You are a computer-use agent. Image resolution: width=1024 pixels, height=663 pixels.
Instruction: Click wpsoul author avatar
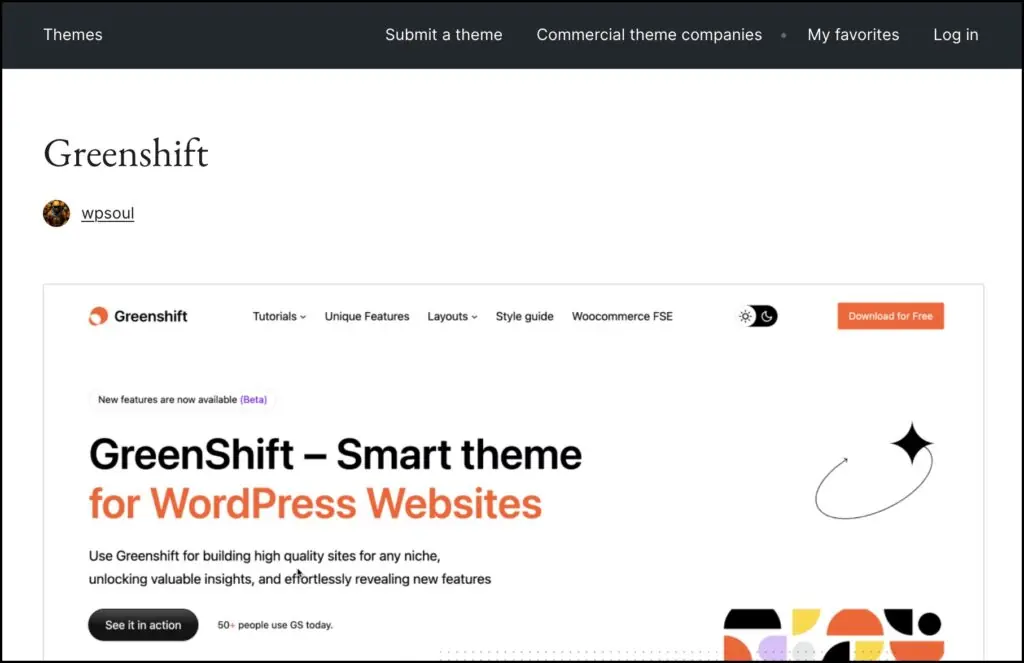click(57, 213)
